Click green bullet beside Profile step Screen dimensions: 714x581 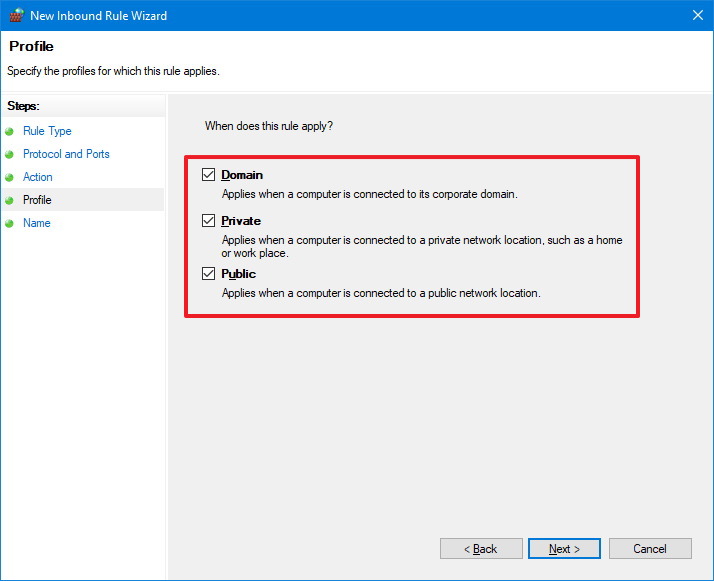click(10, 200)
